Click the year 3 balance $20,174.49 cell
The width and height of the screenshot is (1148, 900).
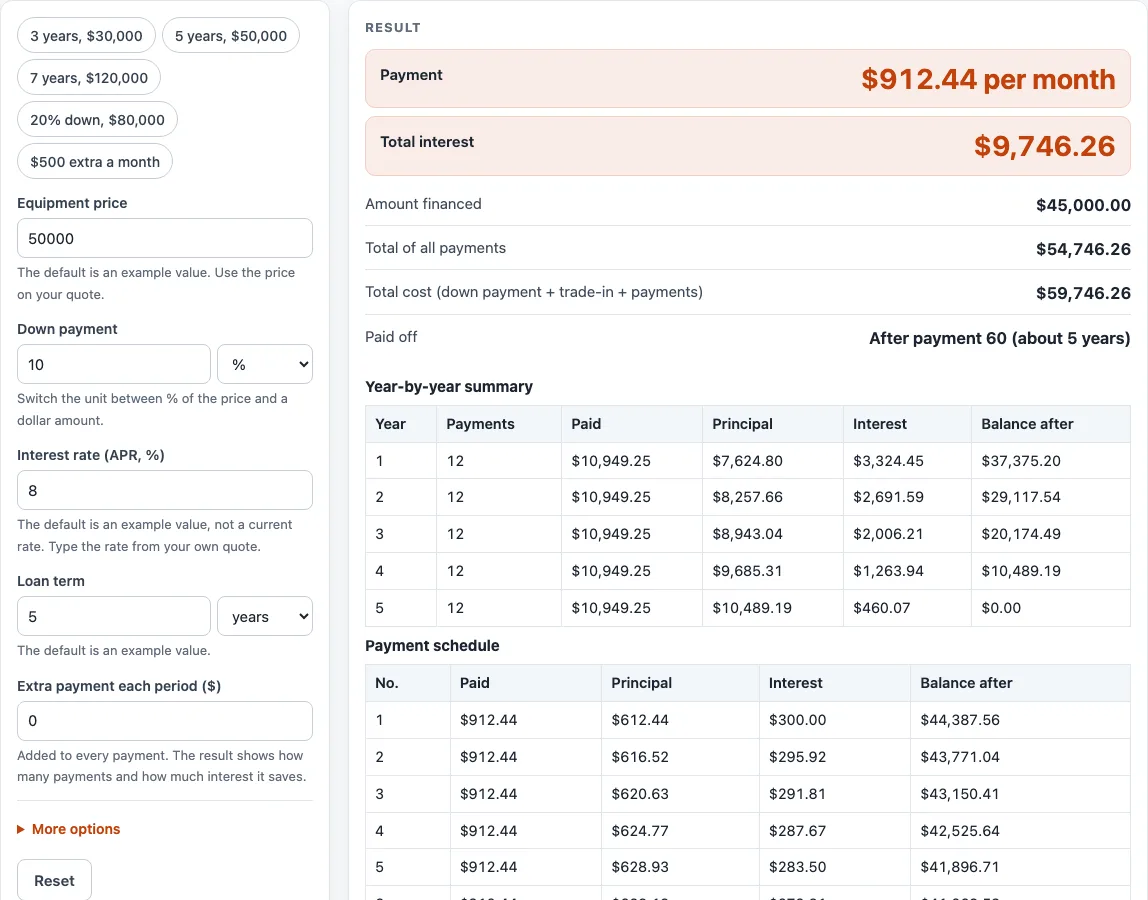[x=1051, y=534]
